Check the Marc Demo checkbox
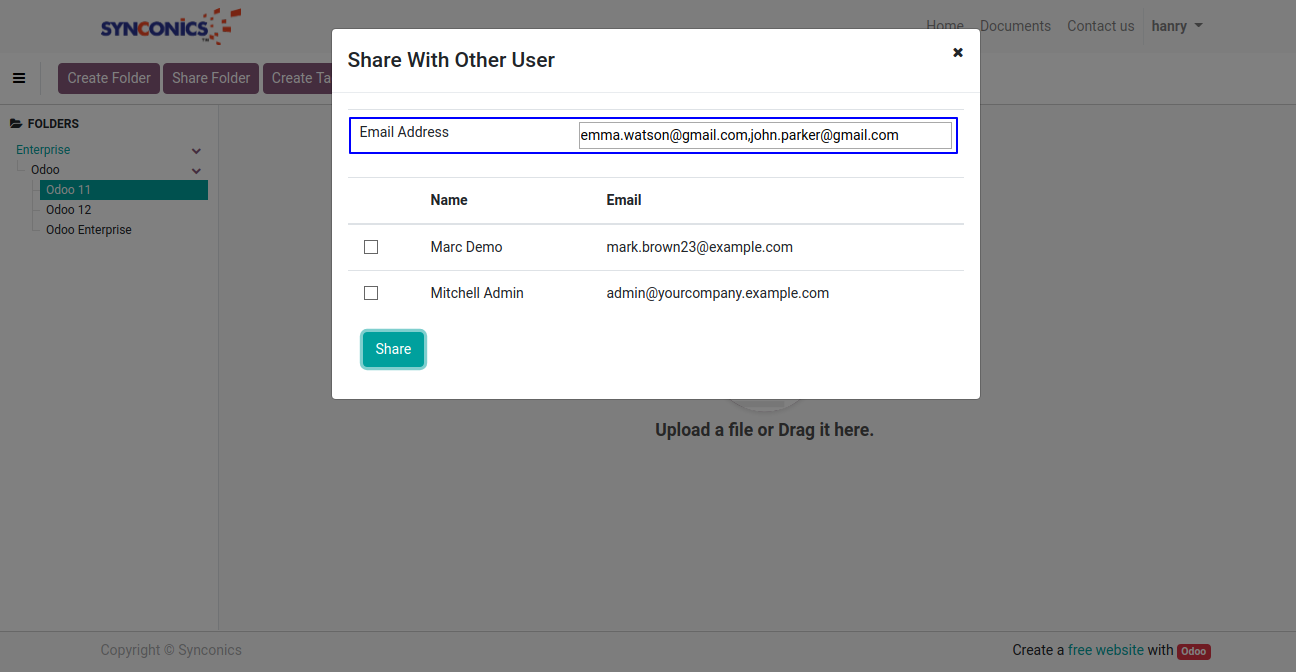1296x672 pixels. [x=371, y=247]
